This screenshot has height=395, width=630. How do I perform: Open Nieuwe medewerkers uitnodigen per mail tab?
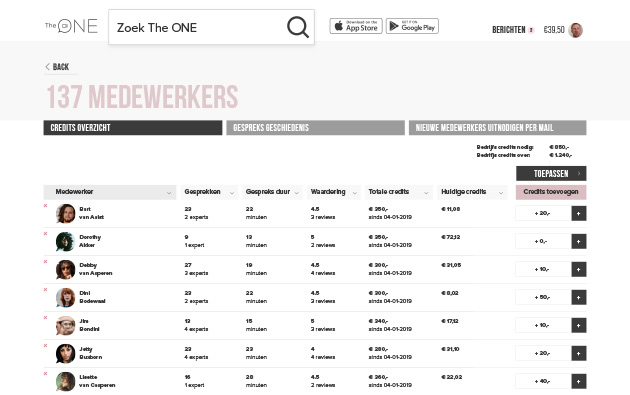pyautogui.click(x=497, y=128)
